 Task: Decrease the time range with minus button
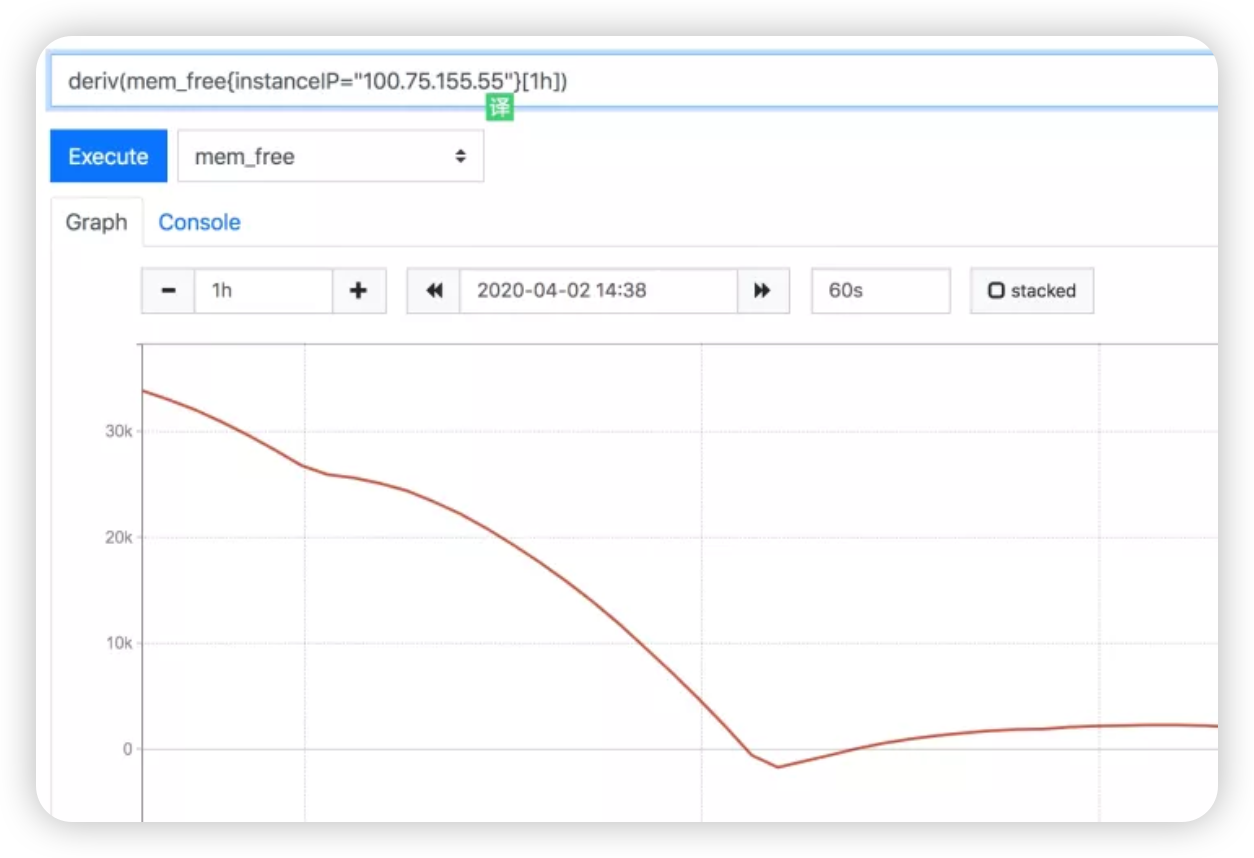[x=168, y=291]
